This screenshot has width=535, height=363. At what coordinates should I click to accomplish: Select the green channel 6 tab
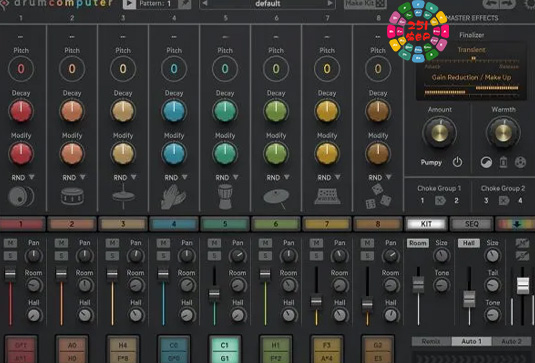tap(276, 224)
